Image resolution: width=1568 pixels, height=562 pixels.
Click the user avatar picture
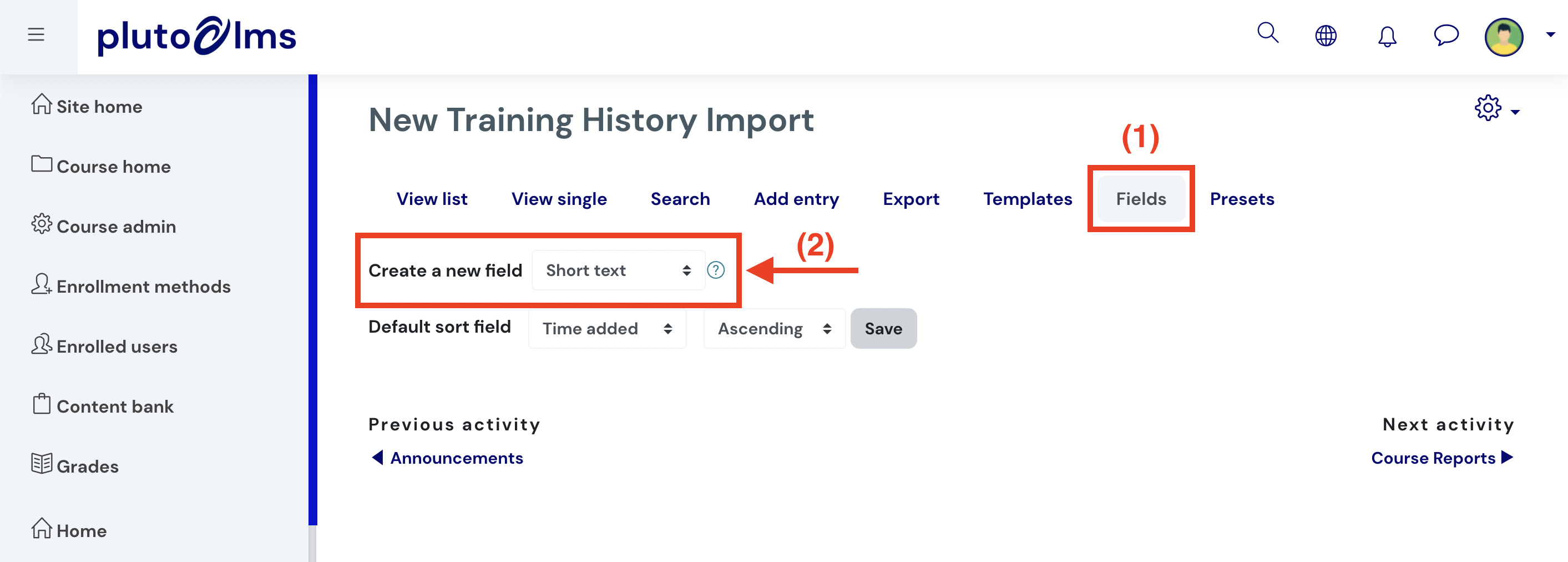1504,37
